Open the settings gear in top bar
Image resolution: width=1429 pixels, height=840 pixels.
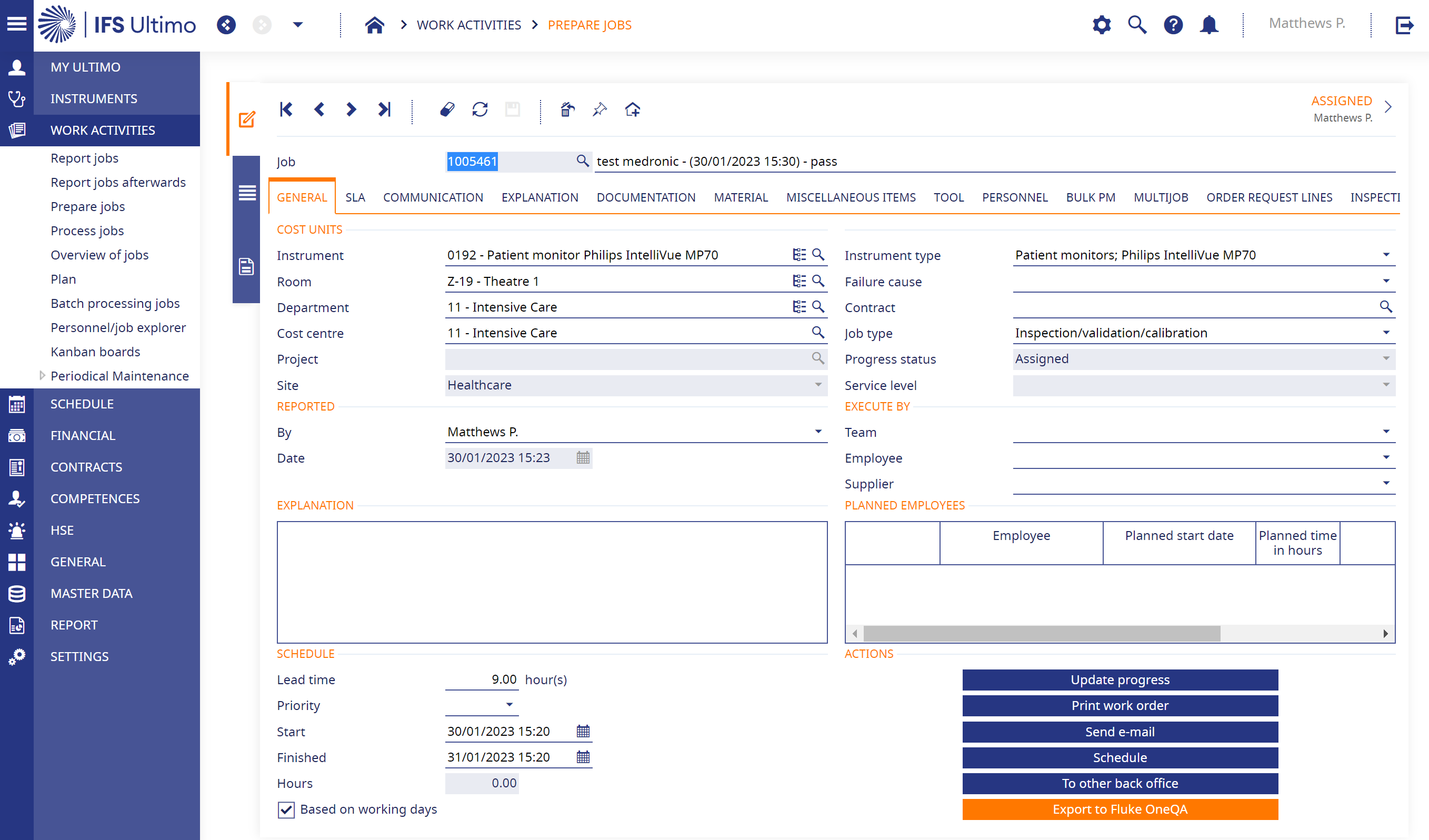1101,25
